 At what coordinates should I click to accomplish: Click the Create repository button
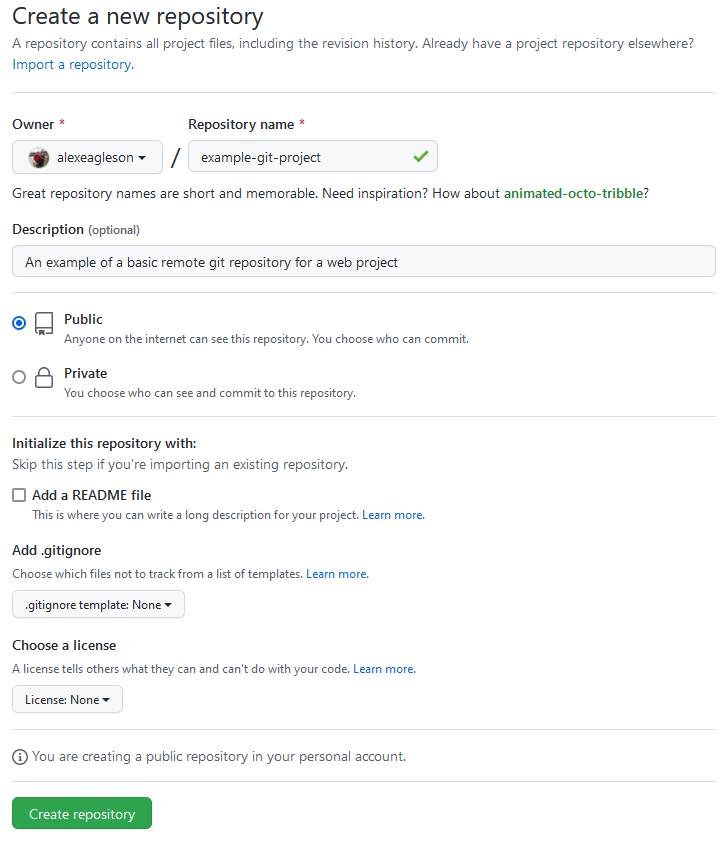pos(82,813)
